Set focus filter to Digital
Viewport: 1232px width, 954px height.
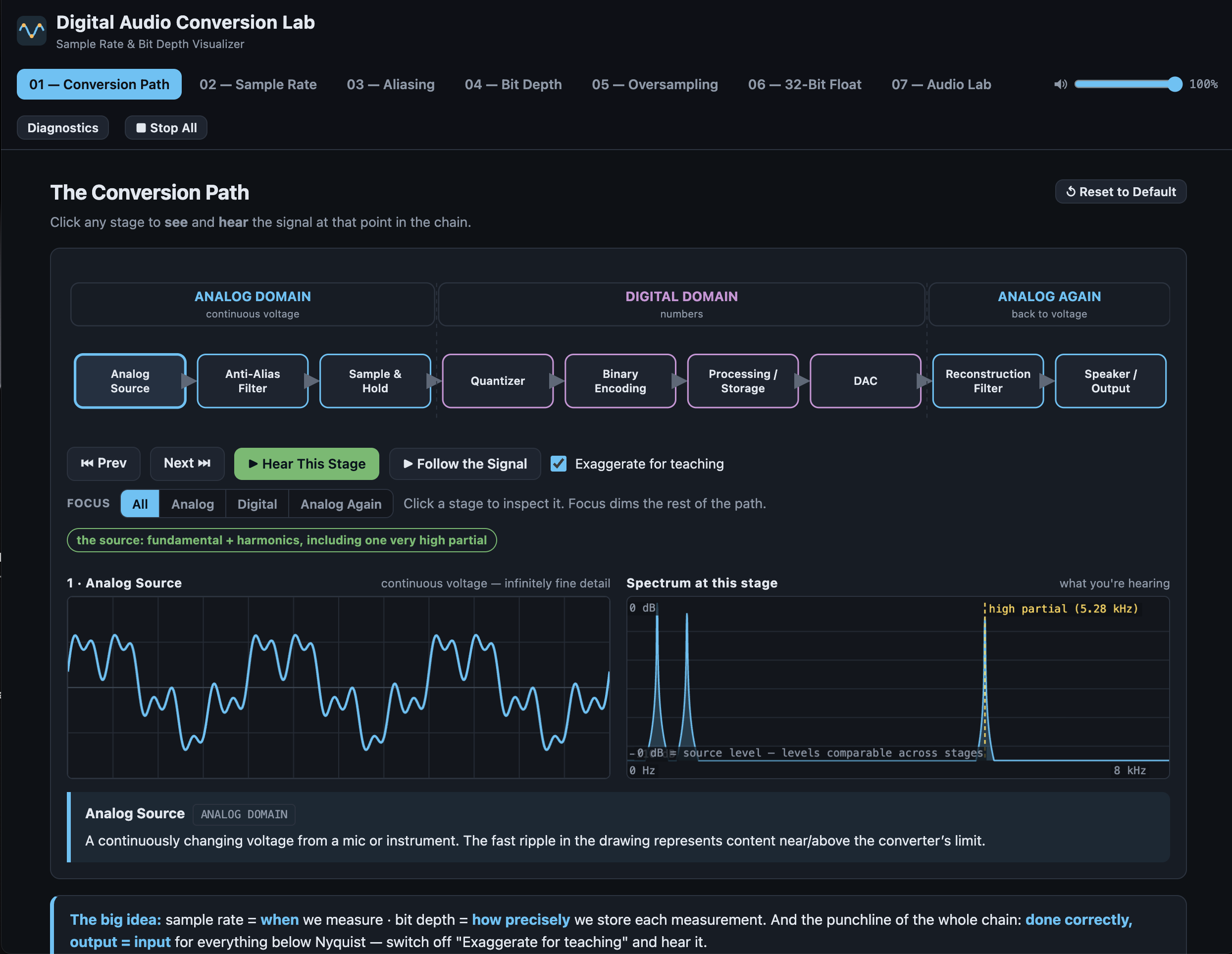click(257, 504)
